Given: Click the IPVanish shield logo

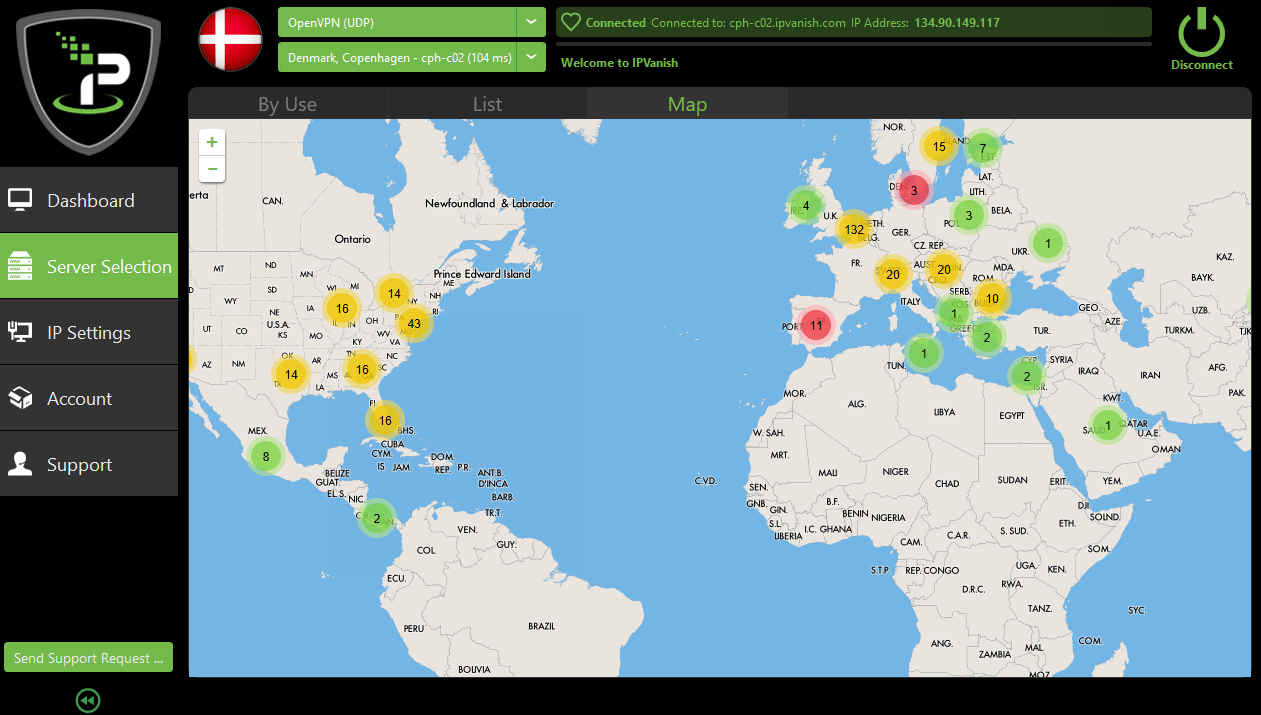Looking at the screenshot, I should click(x=88, y=78).
